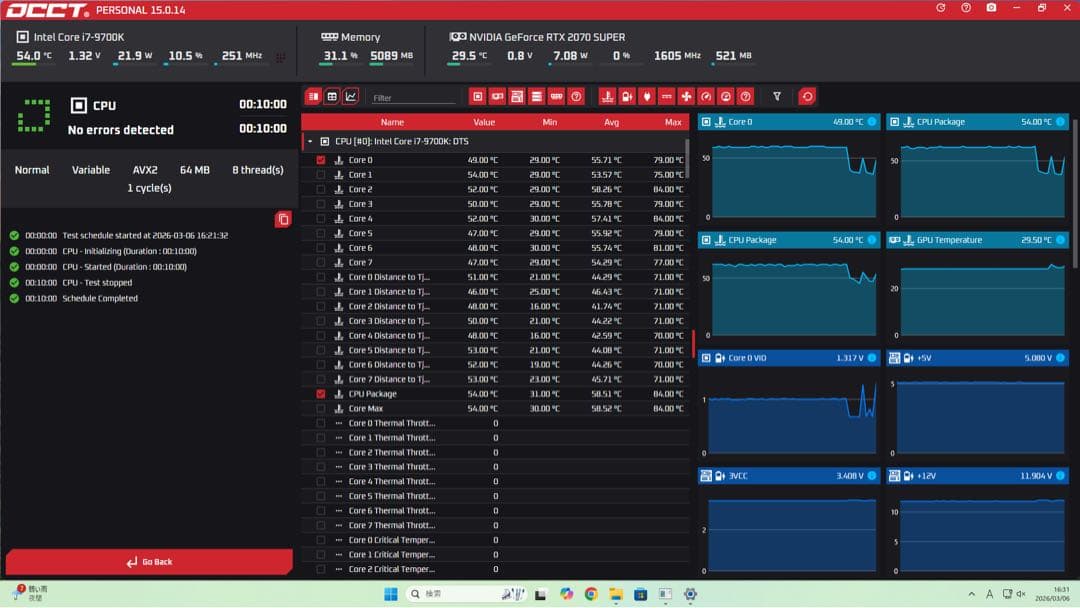This screenshot has width=1080, height=608.
Task: Switch to graph view of sensors
Action: [x=351, y=96]
